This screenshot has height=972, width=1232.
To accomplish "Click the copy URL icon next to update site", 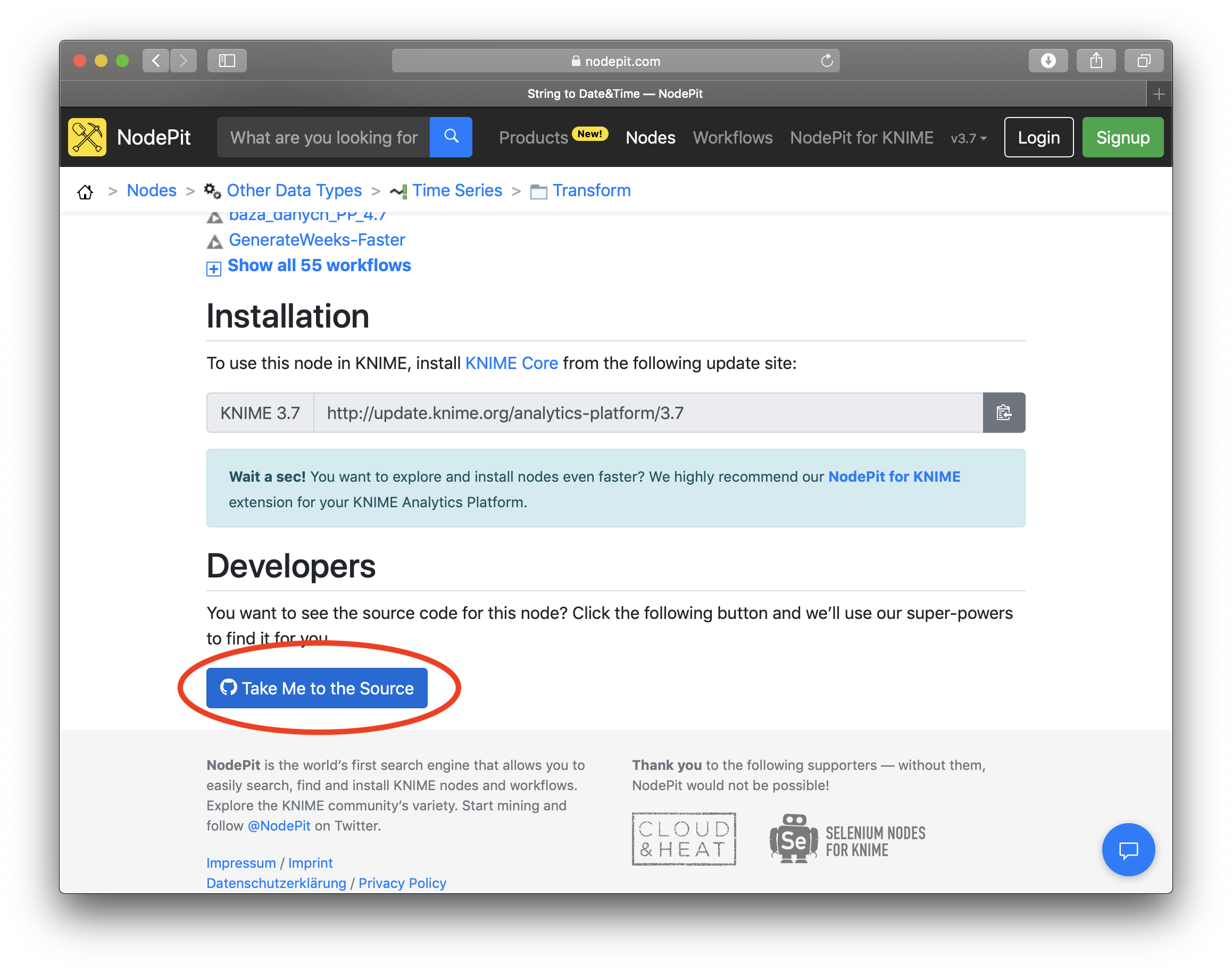I will pyautogui.click(x=1004, y=412).
